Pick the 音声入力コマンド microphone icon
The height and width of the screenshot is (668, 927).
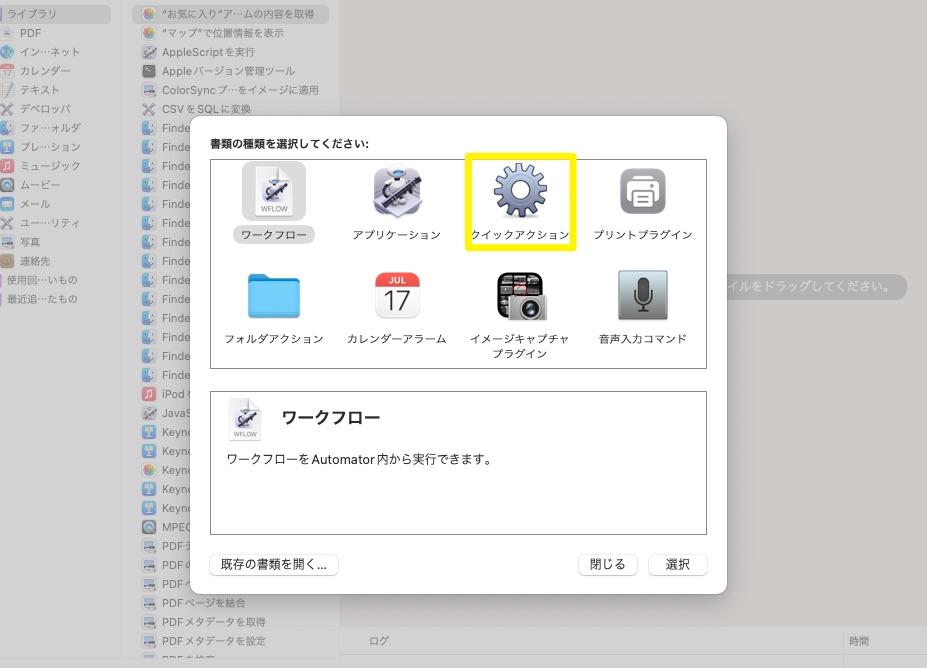tap(642, 296)
